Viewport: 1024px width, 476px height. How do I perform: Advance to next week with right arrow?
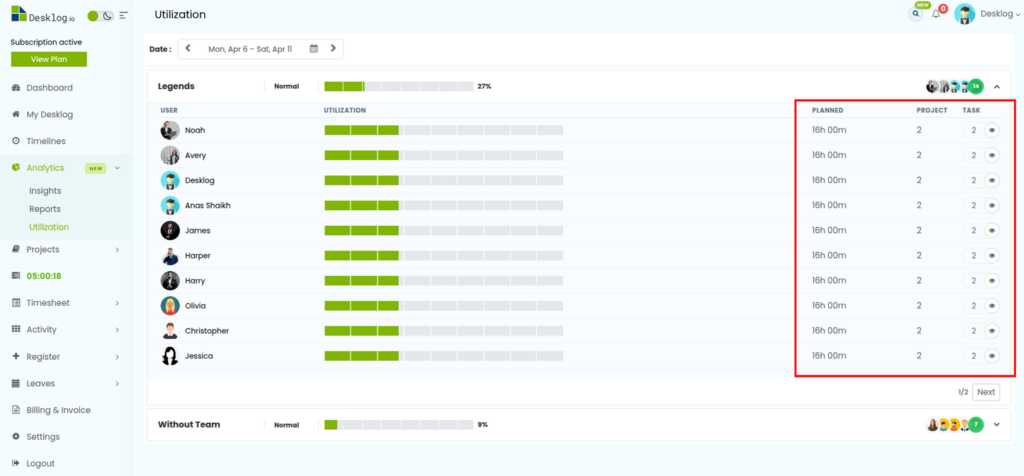pyautogui.click(x=333, y=48)
